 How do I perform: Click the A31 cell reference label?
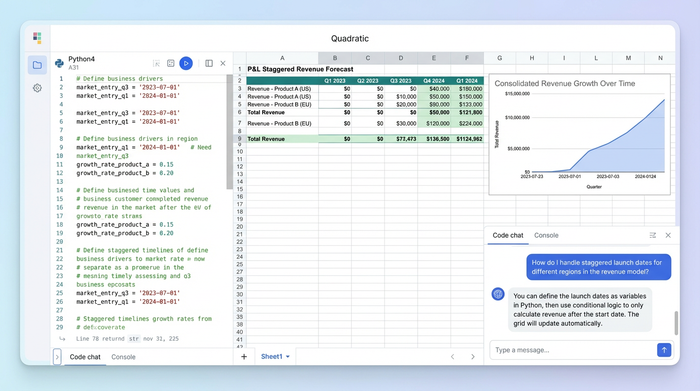74,67
